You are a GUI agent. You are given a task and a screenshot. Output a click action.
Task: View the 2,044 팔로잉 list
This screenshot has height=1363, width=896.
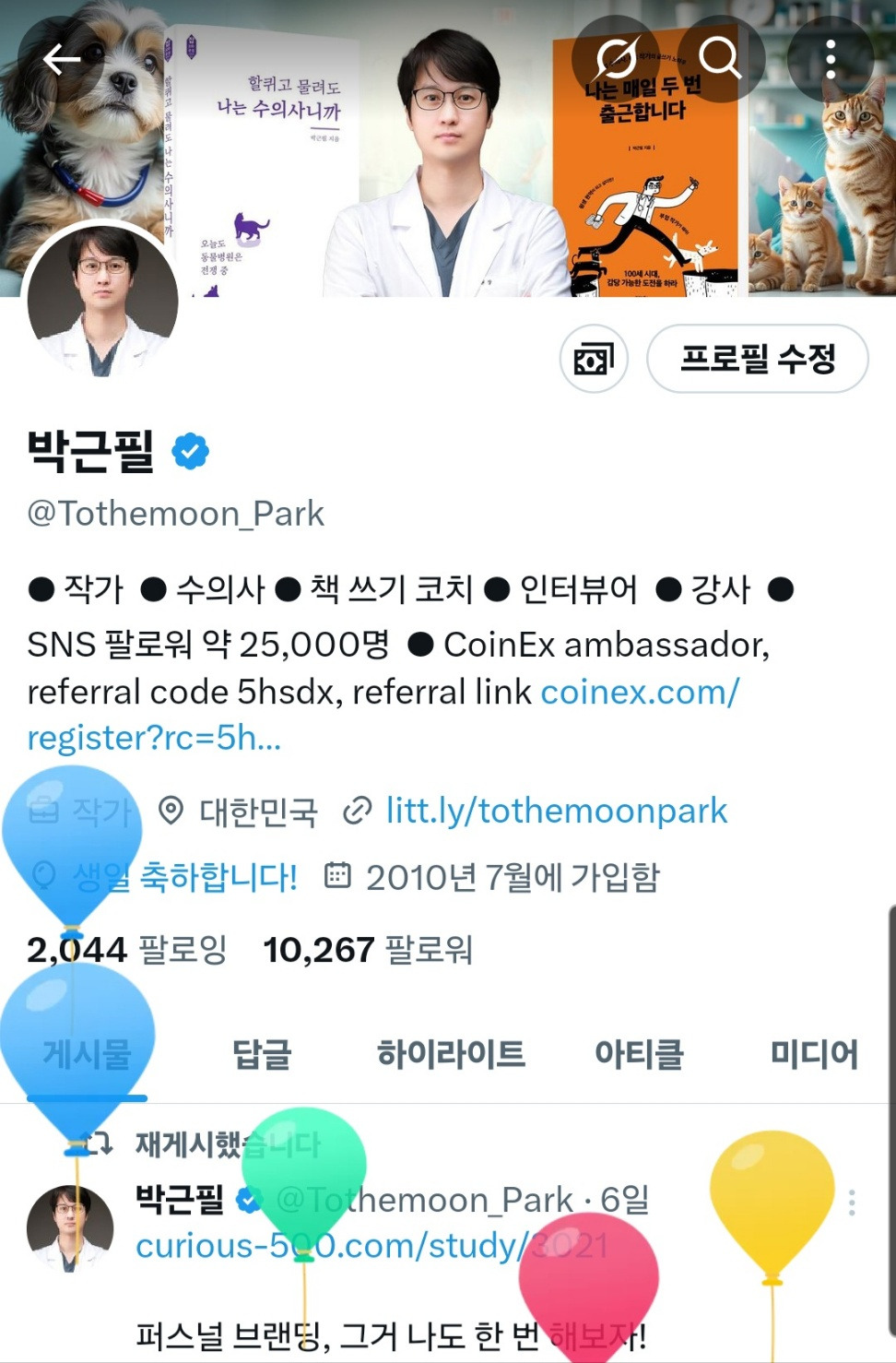tap(127, 949)
